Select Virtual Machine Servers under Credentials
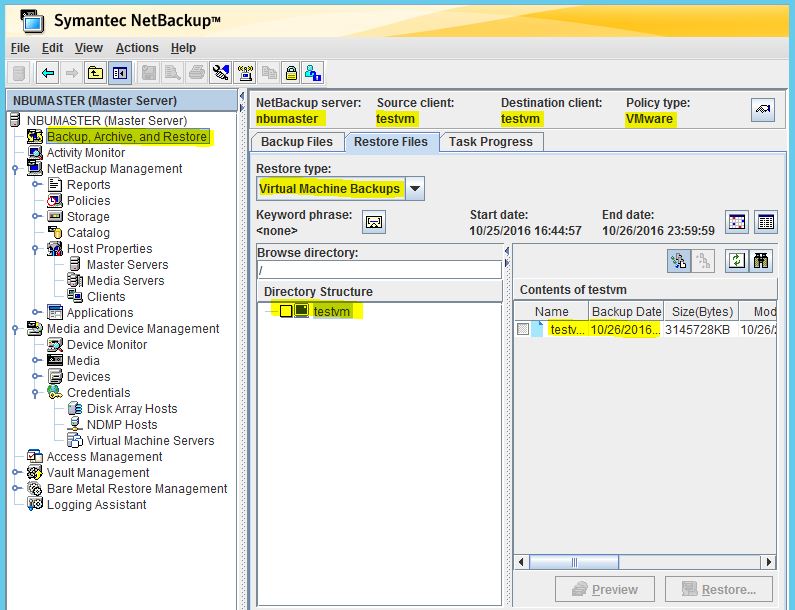This screenshot has width=795, height=610. [x=151, y=441]
